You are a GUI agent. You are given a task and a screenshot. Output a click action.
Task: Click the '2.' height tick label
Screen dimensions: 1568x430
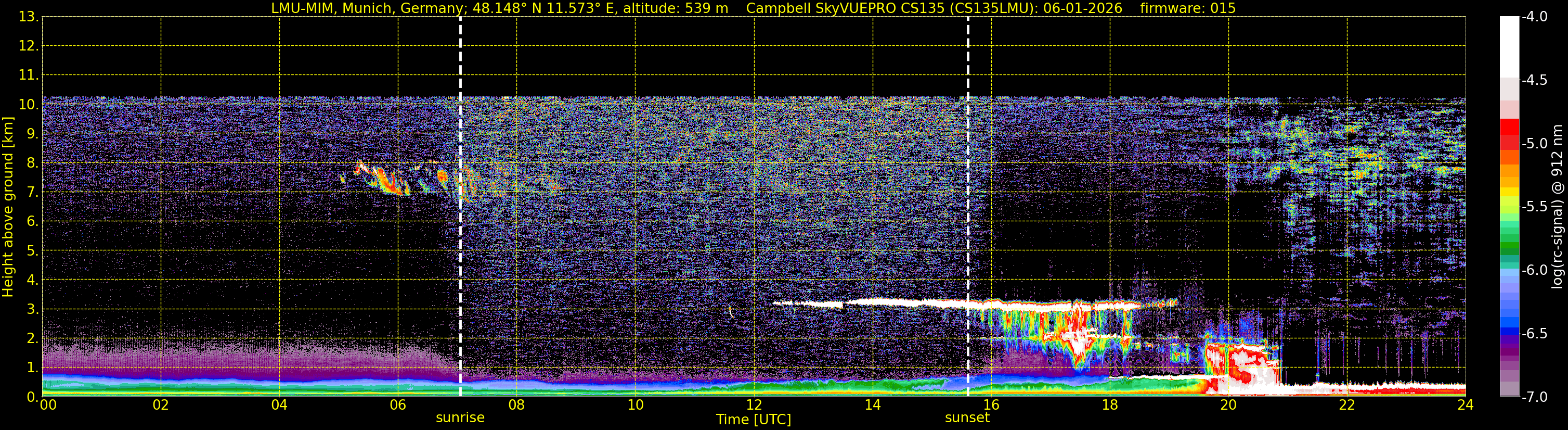[32, 339]
